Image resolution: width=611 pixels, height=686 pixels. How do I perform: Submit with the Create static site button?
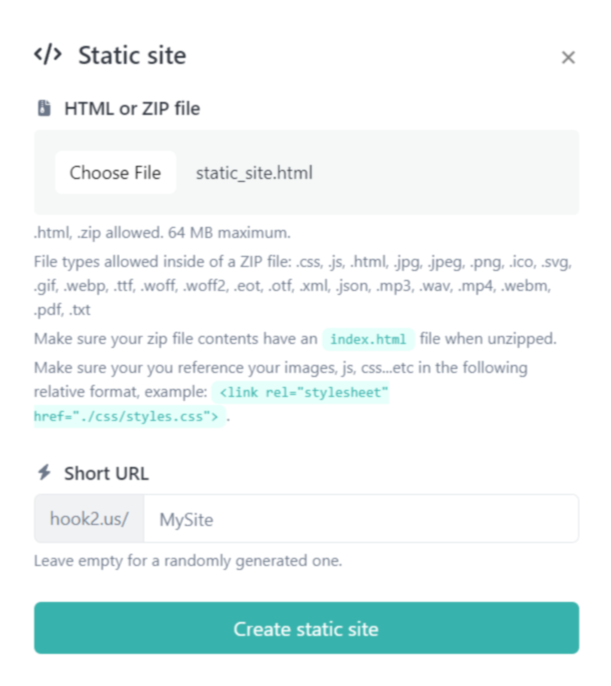[306, 629]
